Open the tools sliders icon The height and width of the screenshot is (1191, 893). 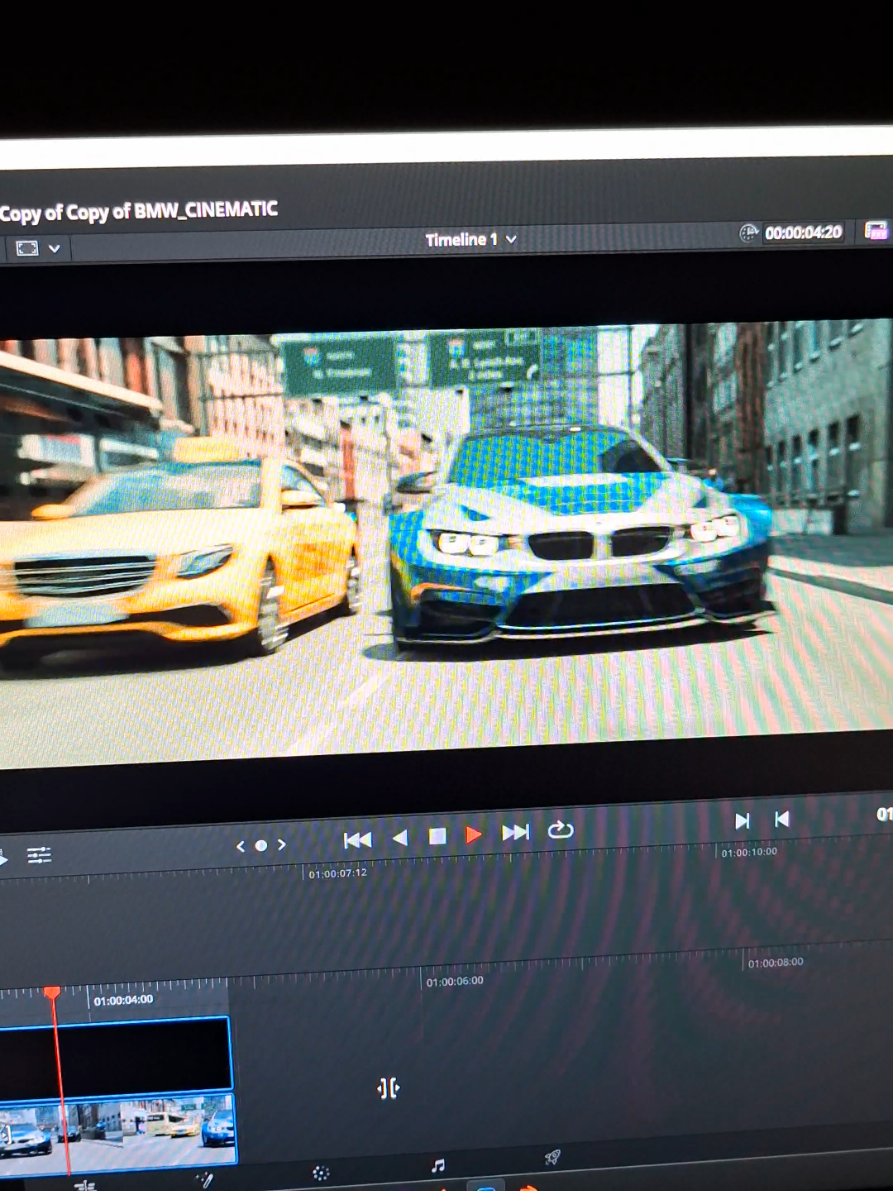pos(39,856)
